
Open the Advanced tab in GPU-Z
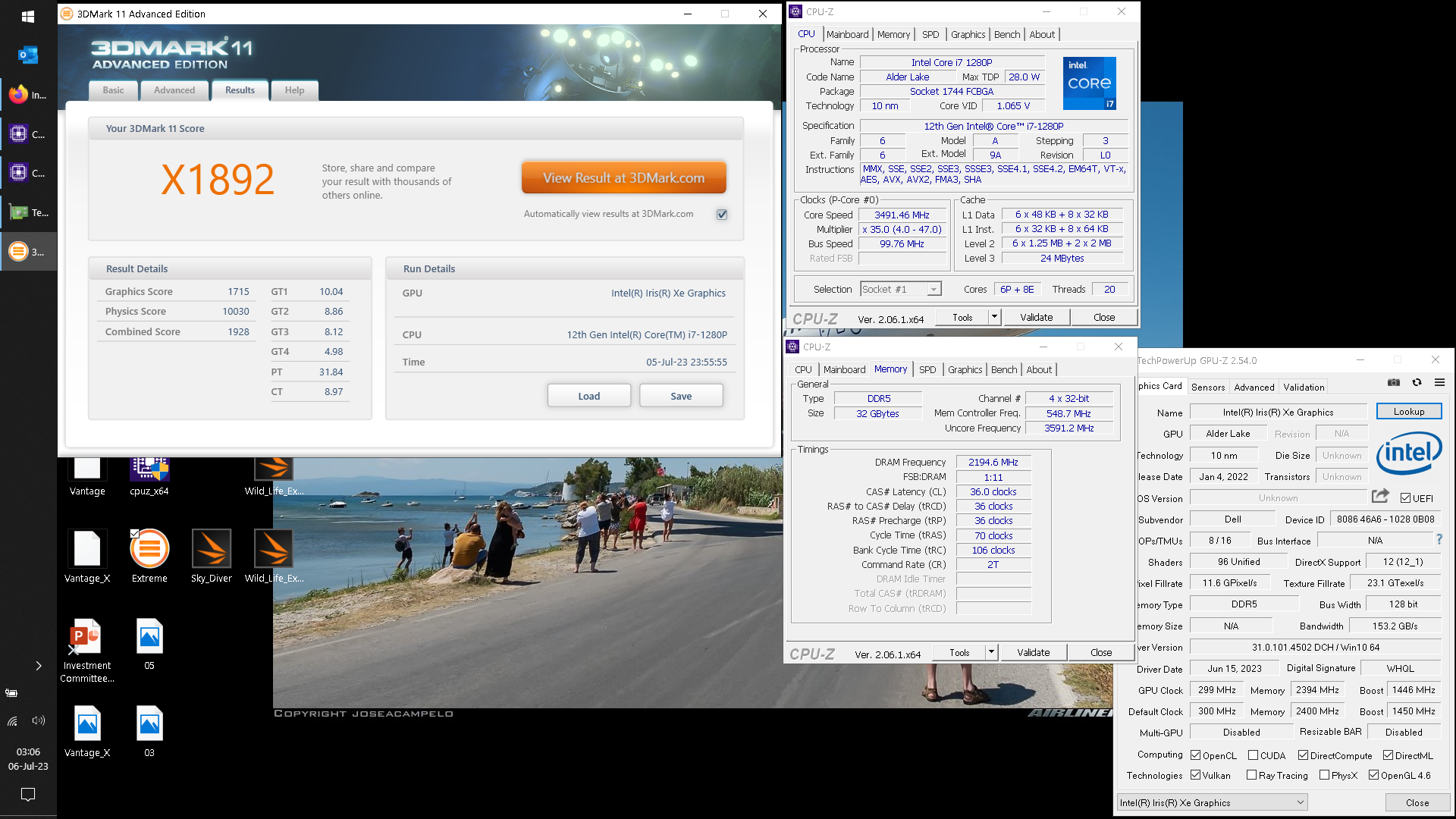(1254, 387)
